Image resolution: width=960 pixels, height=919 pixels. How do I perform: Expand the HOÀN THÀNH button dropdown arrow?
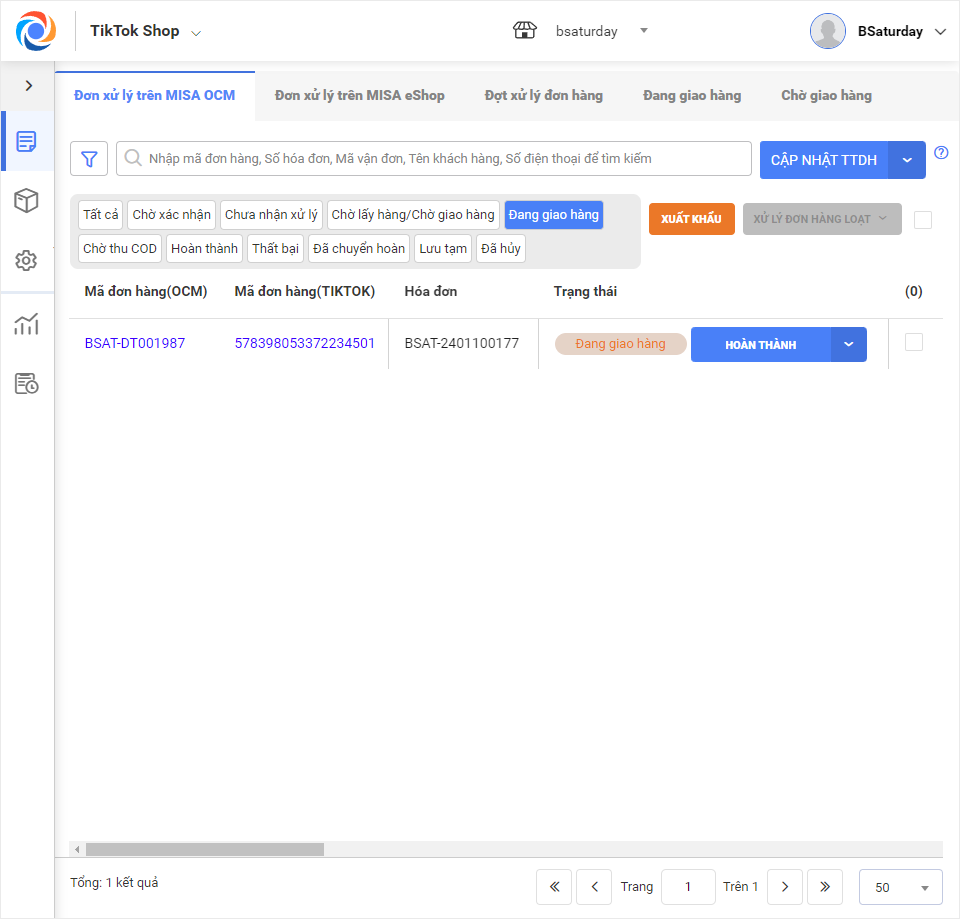click(x=849, y=345)
